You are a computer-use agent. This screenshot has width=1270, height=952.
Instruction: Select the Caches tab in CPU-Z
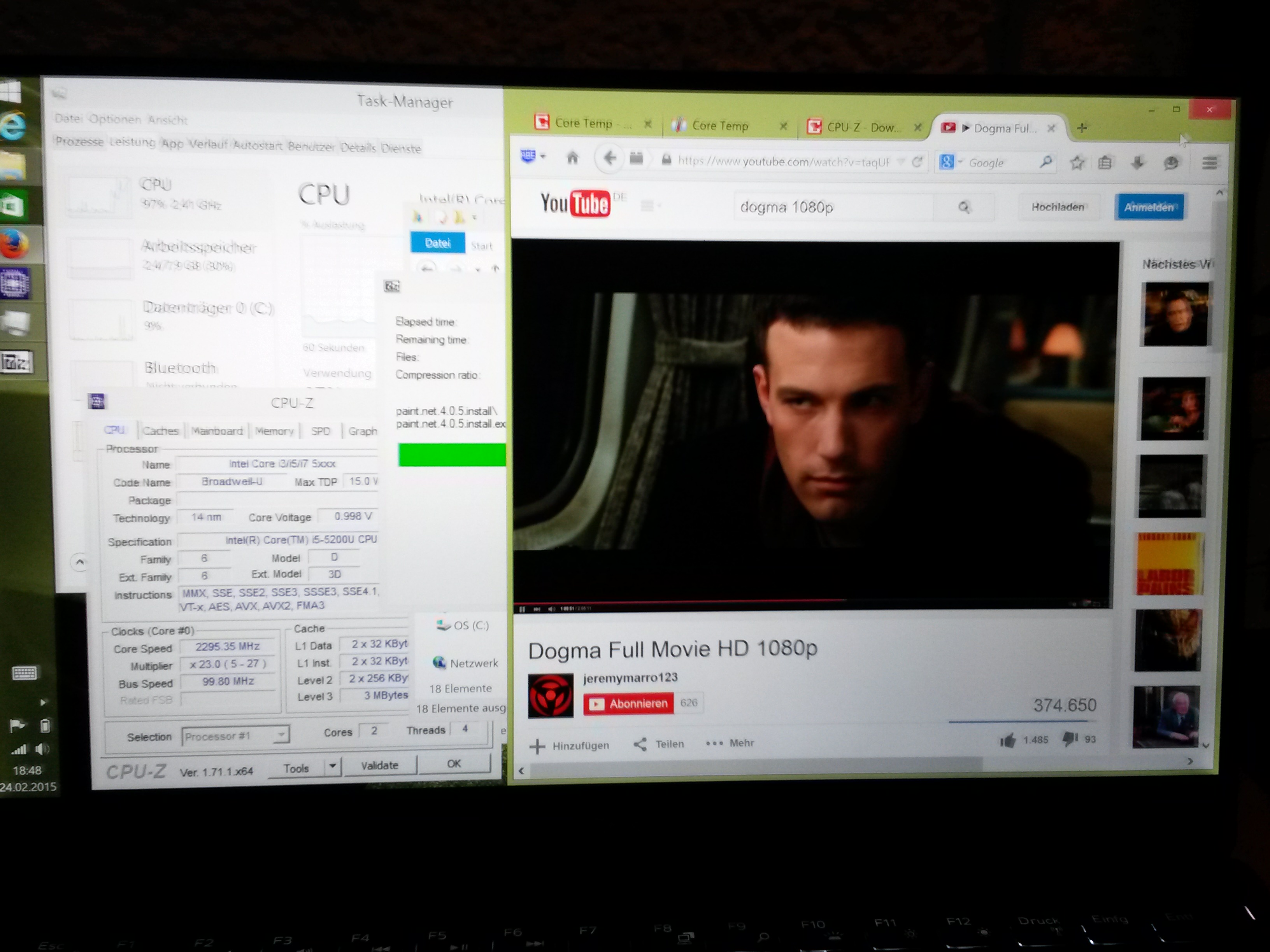tap(161, 430)
